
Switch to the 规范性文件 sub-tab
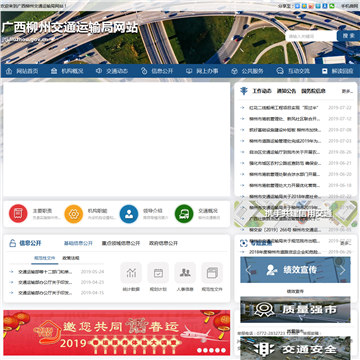(45, 258)
